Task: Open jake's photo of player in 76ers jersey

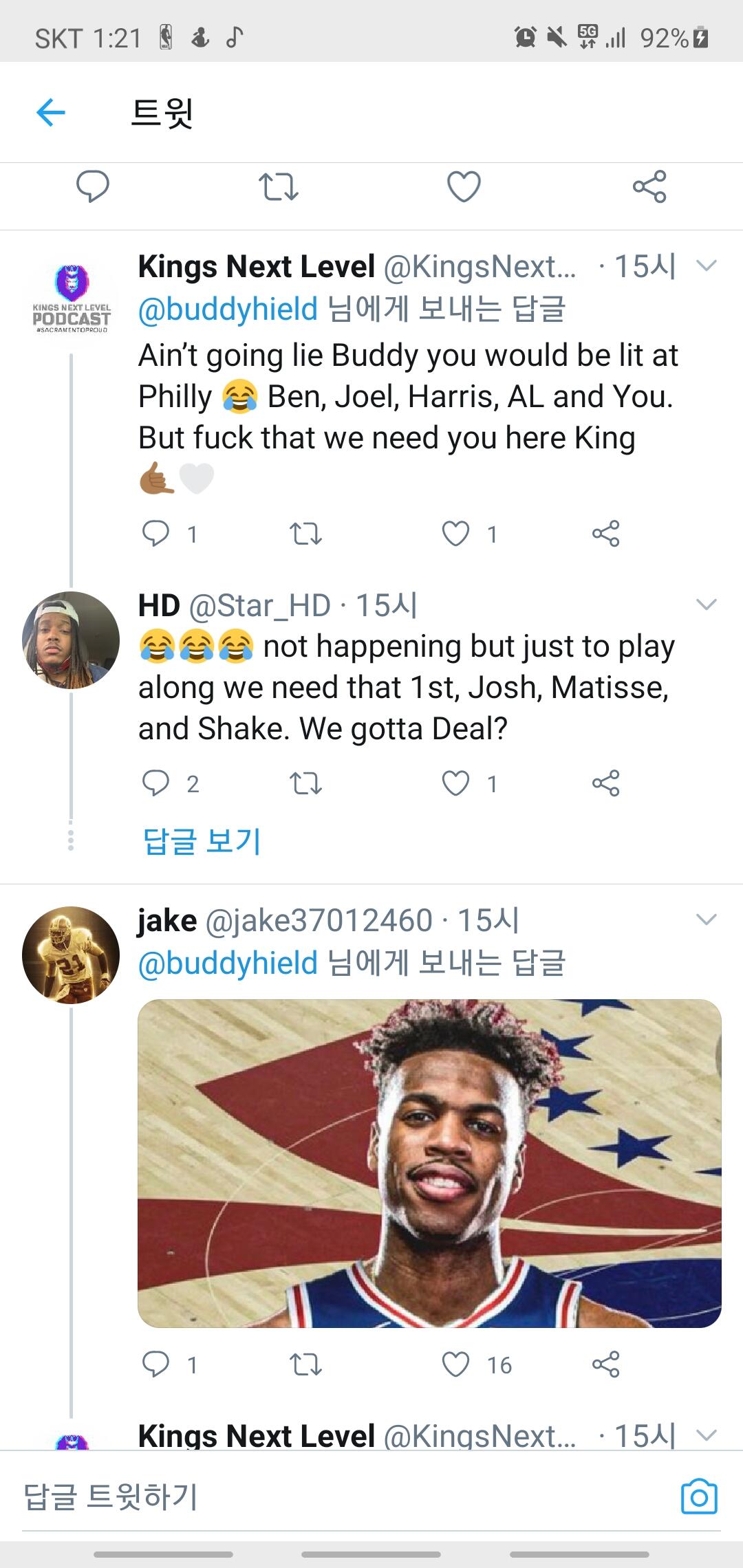Action: pos(429,1163)
